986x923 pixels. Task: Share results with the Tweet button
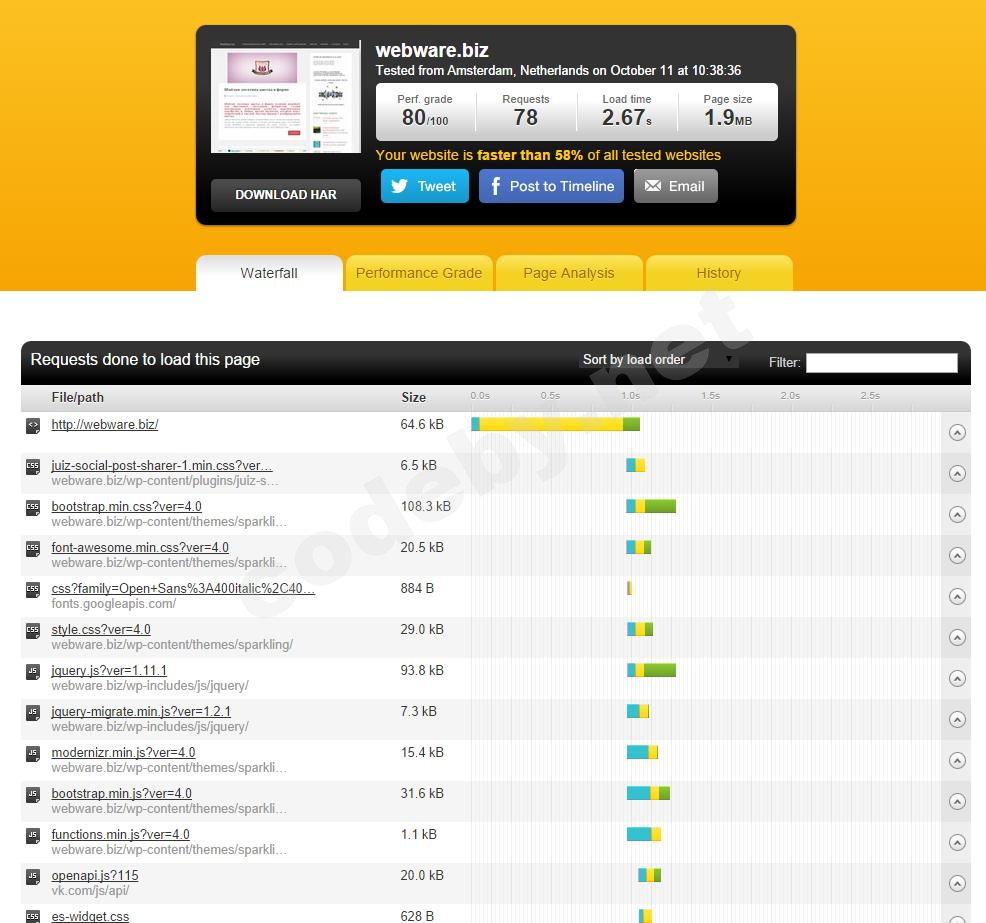(424, 186)
